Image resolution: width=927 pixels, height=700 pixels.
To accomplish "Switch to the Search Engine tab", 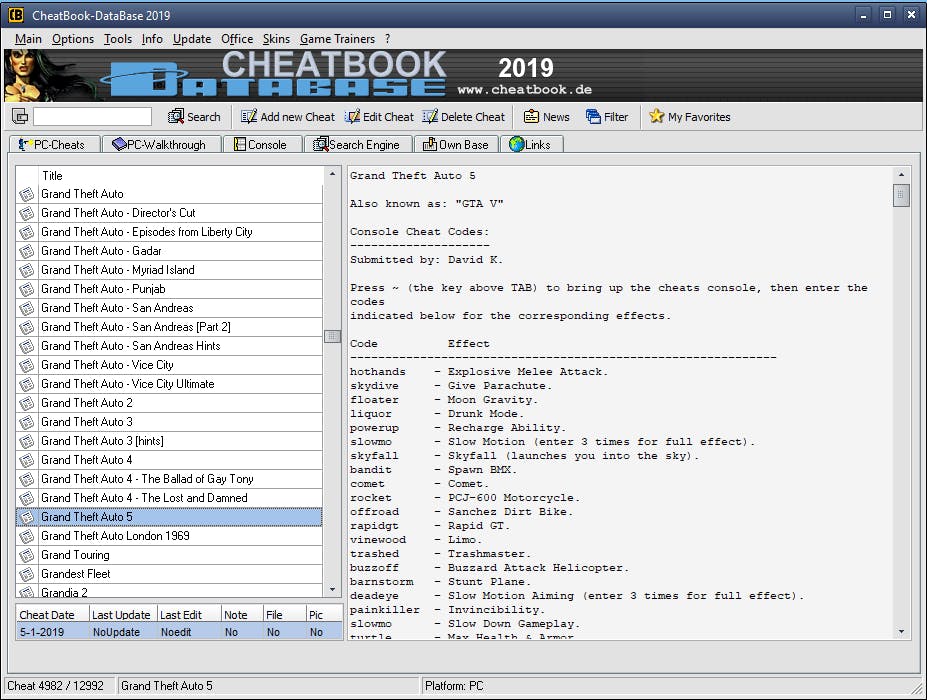I will (357, 143).
